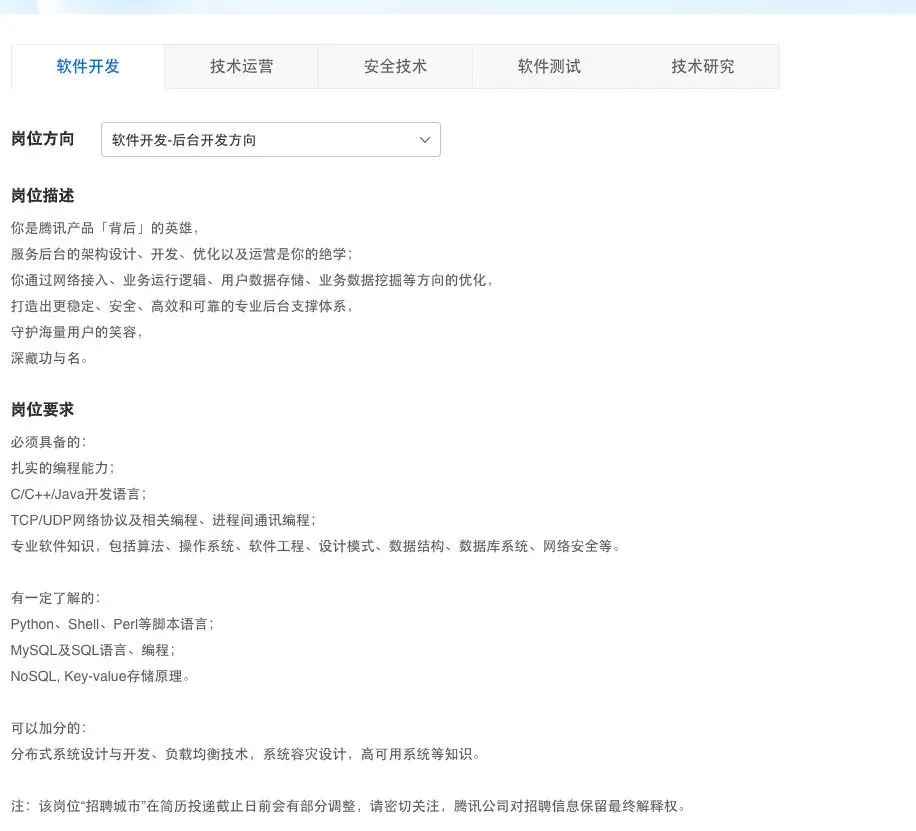Viewport: 916px width, 831px height.
Task: Click the 岗位方向 field label
Action: (x=42, y=140)
